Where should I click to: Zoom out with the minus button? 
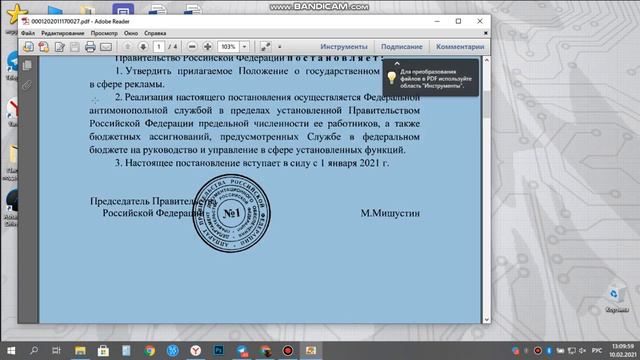click(192, 47)
